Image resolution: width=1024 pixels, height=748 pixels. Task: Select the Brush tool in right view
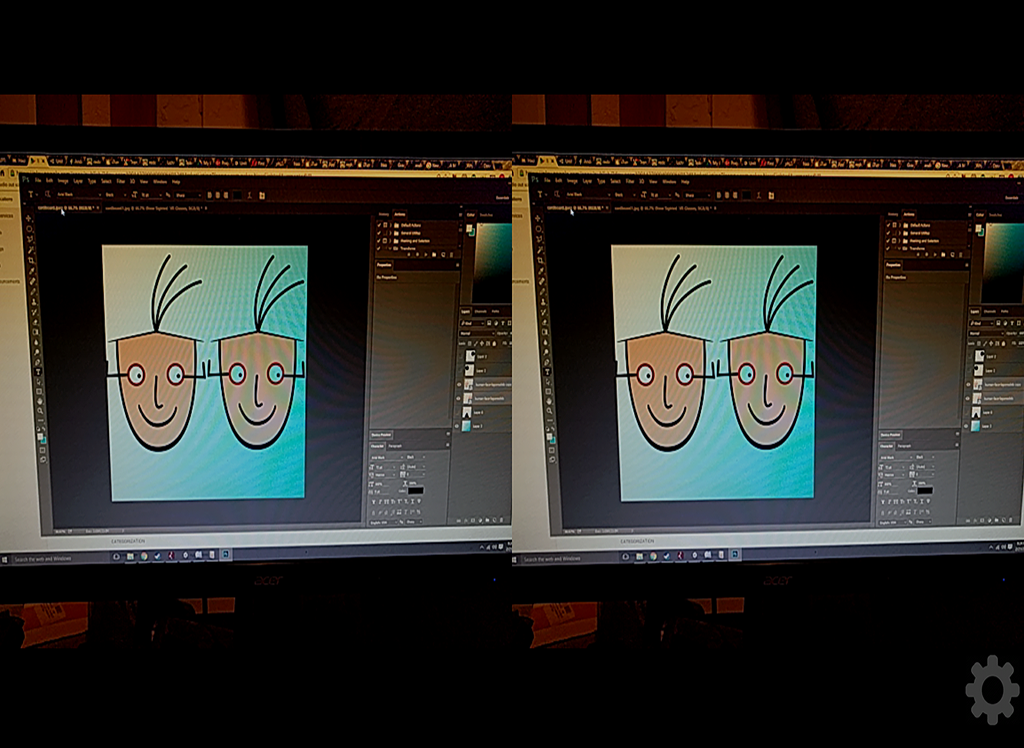tap(543, 291)
